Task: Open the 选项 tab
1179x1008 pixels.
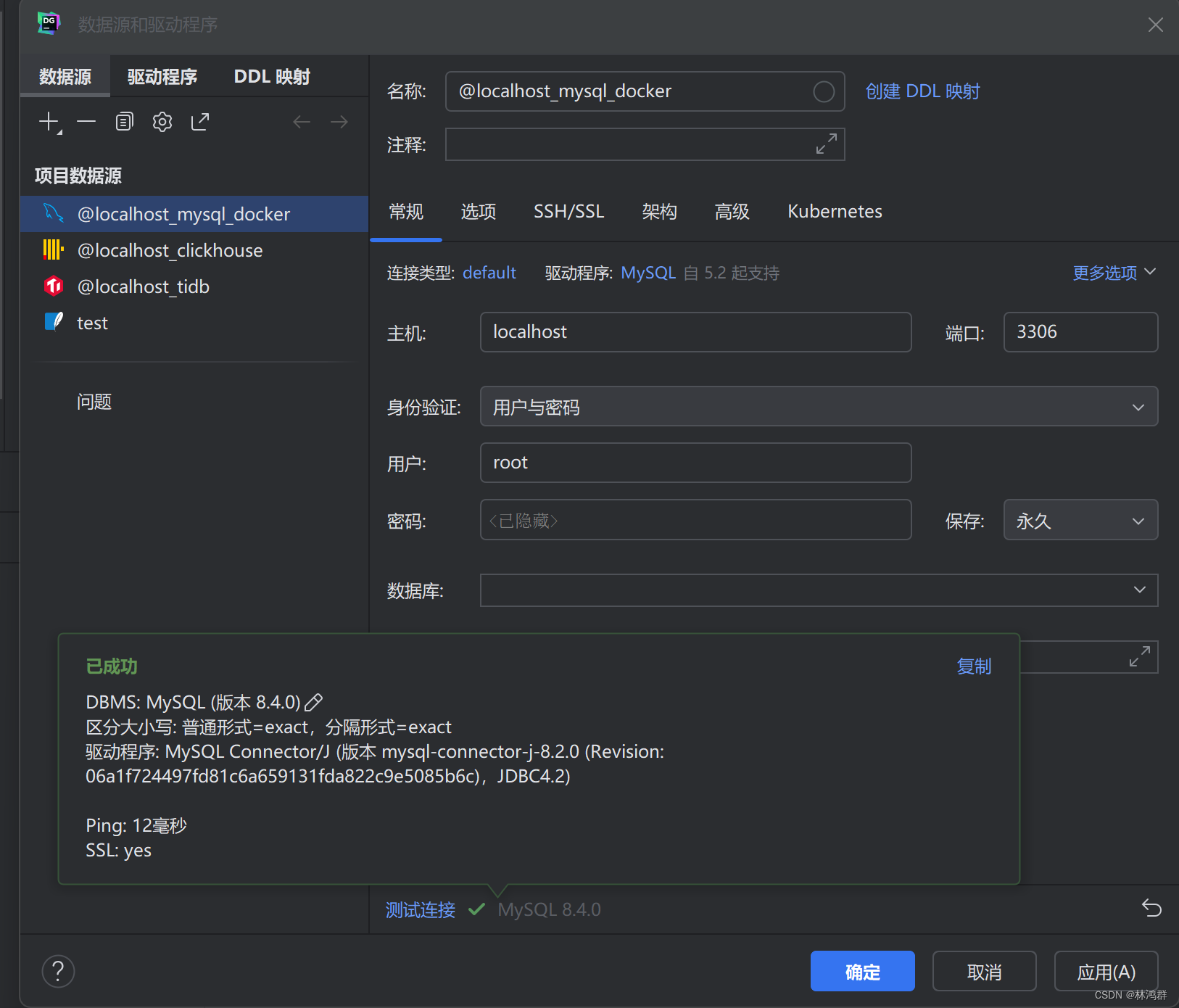Action: (x=479, y=212)
